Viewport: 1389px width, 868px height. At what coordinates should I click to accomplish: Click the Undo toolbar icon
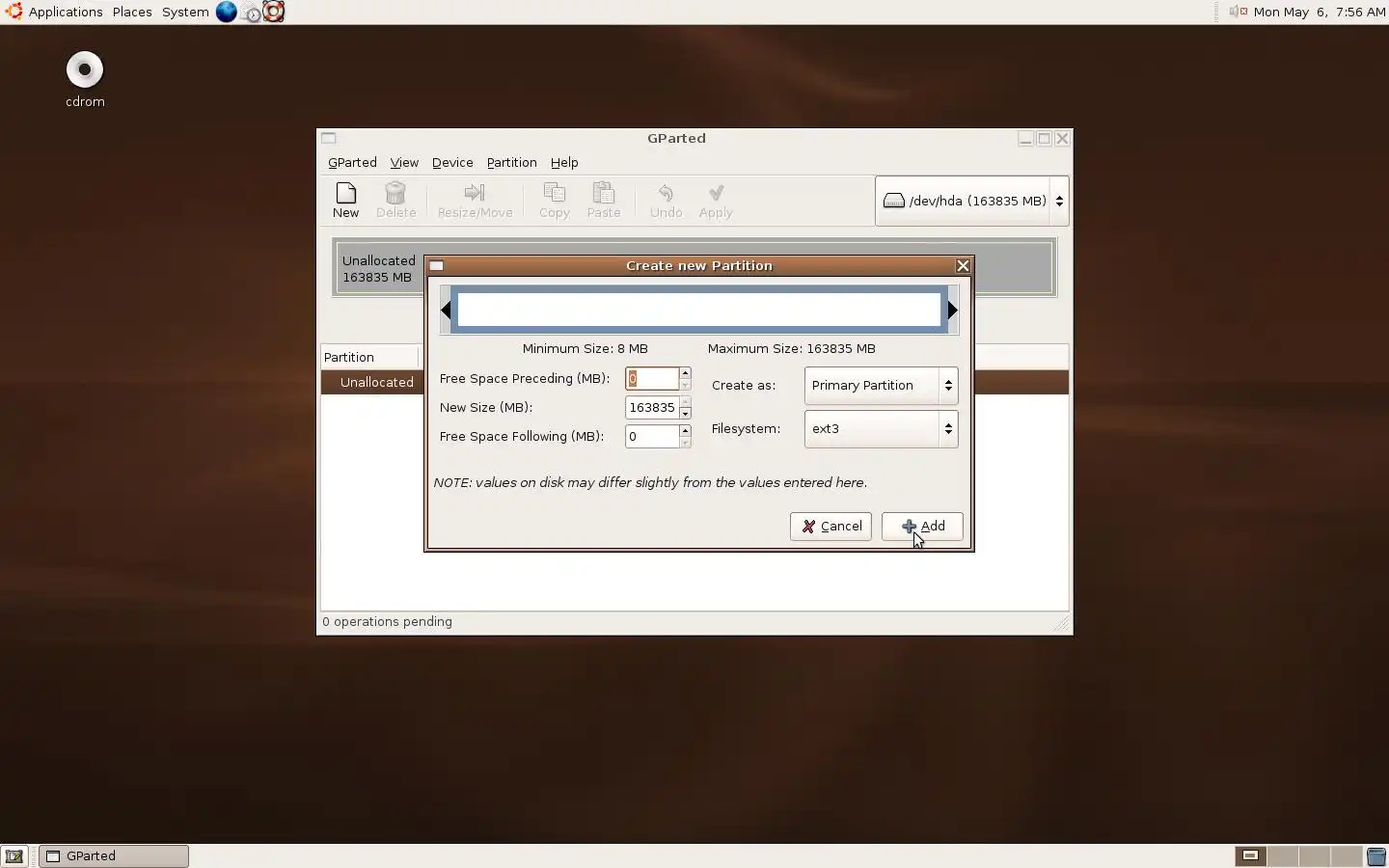click(666, 201)
